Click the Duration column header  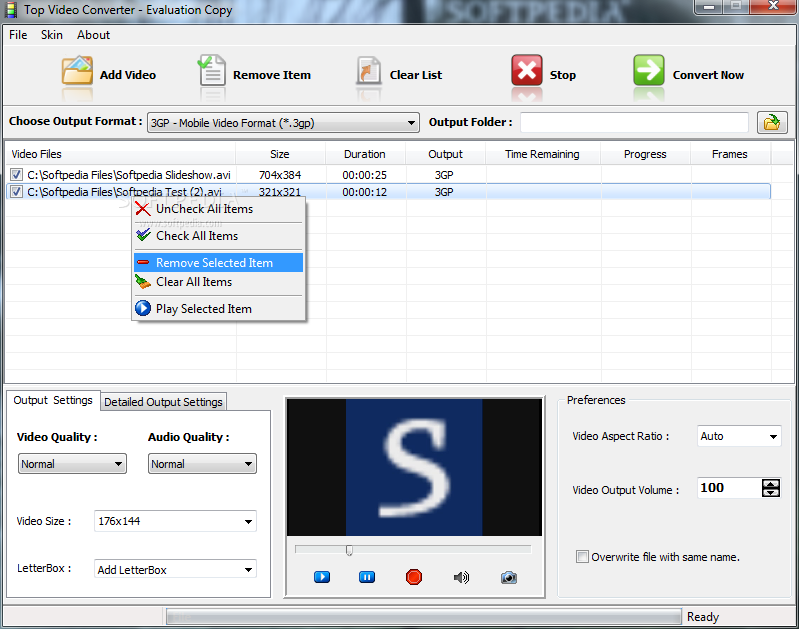coord(365,154)
